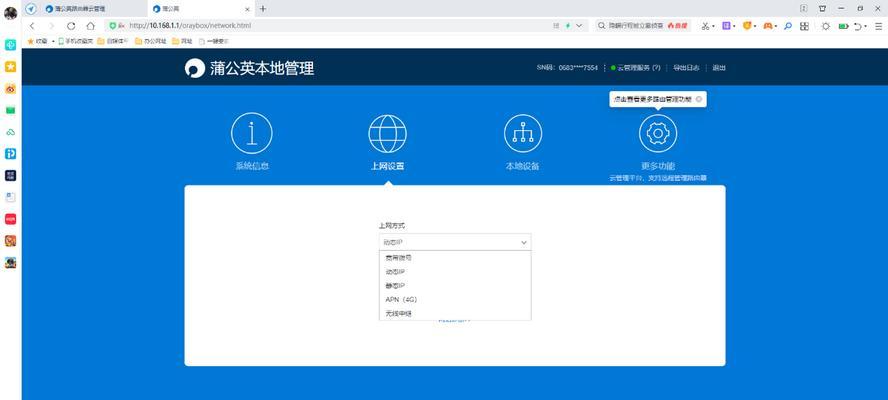
Task: Open the 更多功能 gear icon
Action: (x=658, y=133)
